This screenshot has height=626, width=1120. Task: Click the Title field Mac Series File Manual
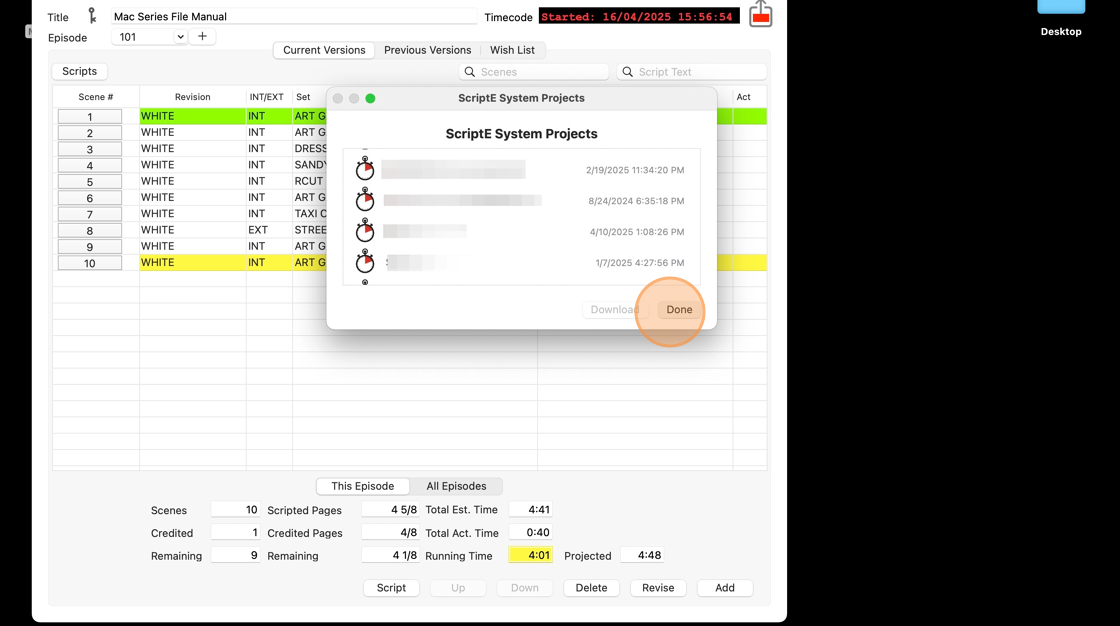[x=294, y=16]
